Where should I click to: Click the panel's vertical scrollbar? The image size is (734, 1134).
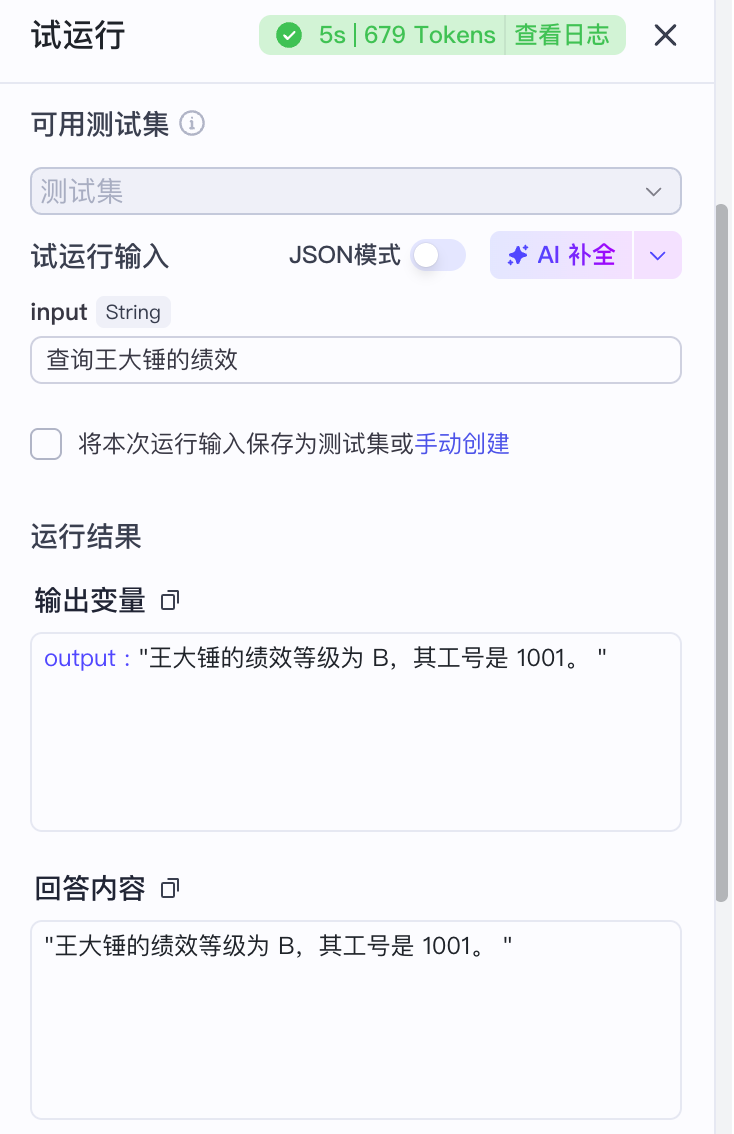(722, 550)
